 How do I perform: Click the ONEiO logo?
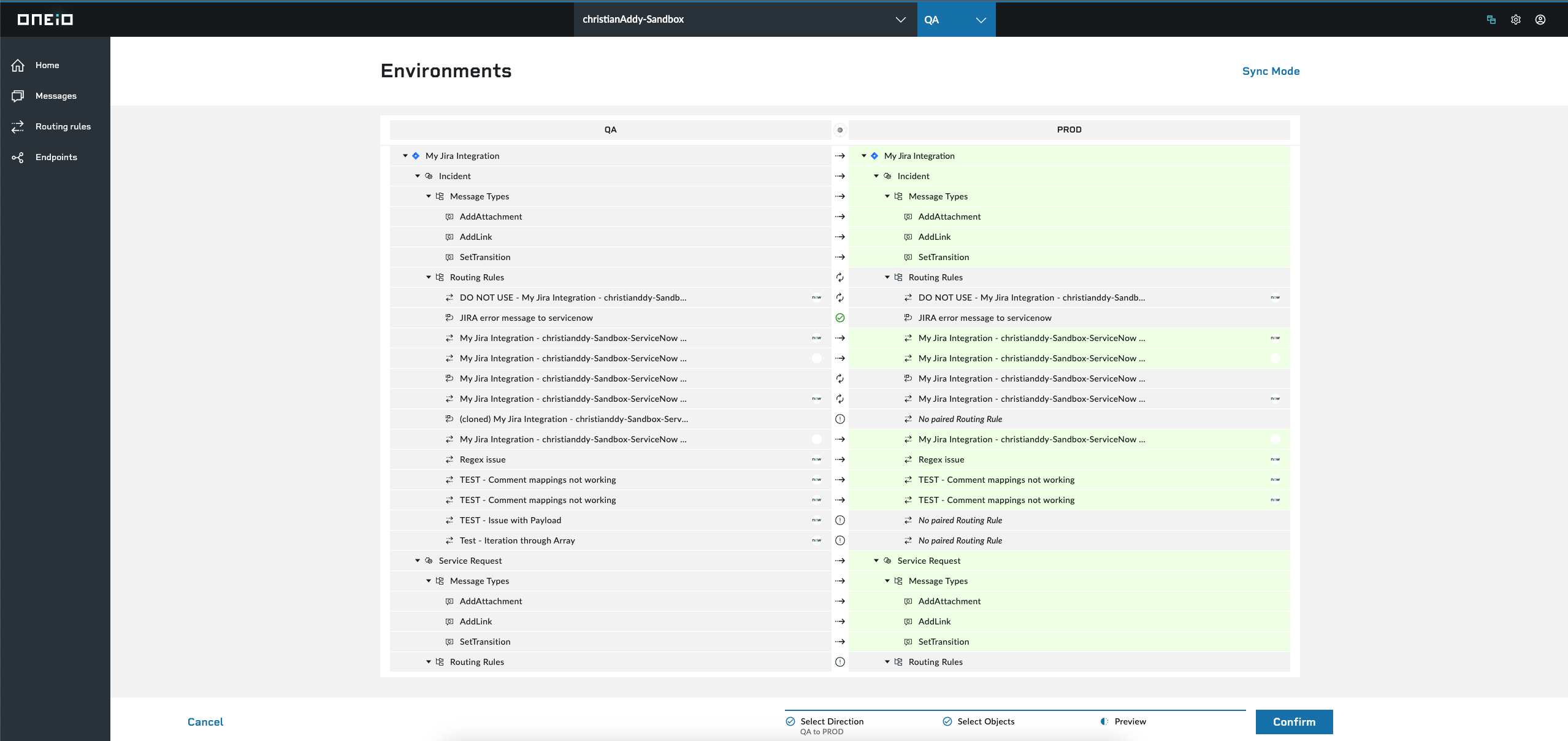coord(45,20)
